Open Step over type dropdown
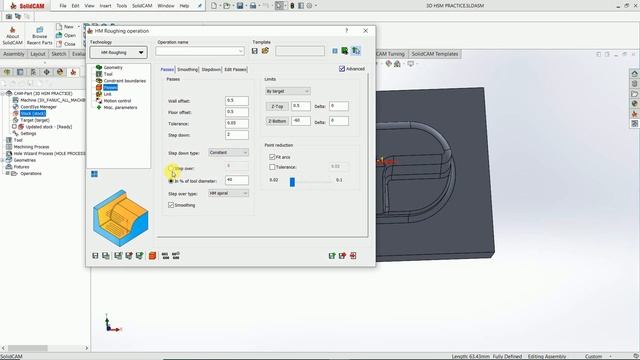The height and width of the screenshot is (360, 640). [228, 193]
